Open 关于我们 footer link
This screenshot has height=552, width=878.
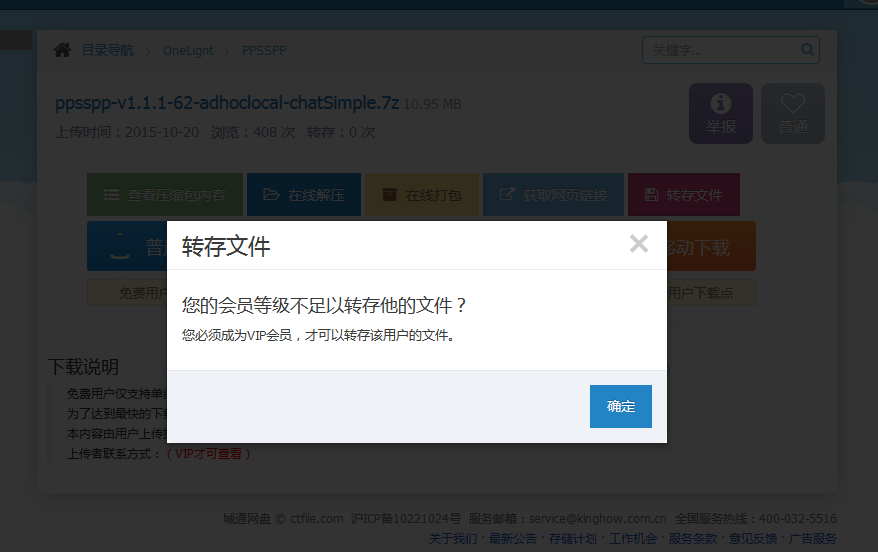click(453, 539)
